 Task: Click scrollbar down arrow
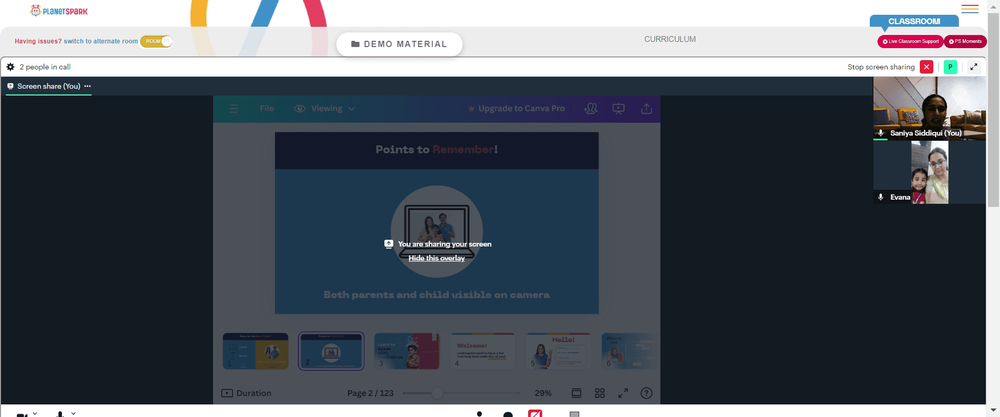[993, 411]
